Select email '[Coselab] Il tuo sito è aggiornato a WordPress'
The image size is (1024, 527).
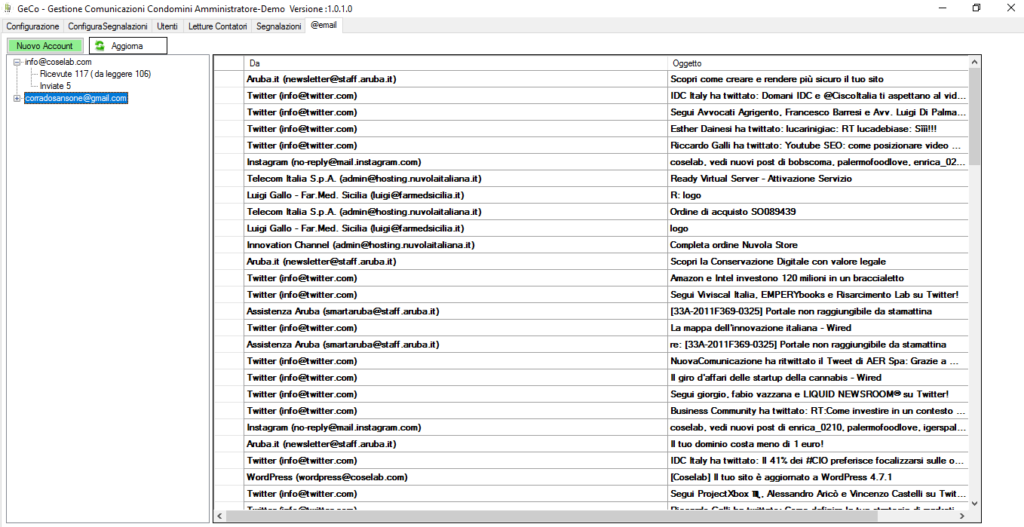click(x=818, y=477)
